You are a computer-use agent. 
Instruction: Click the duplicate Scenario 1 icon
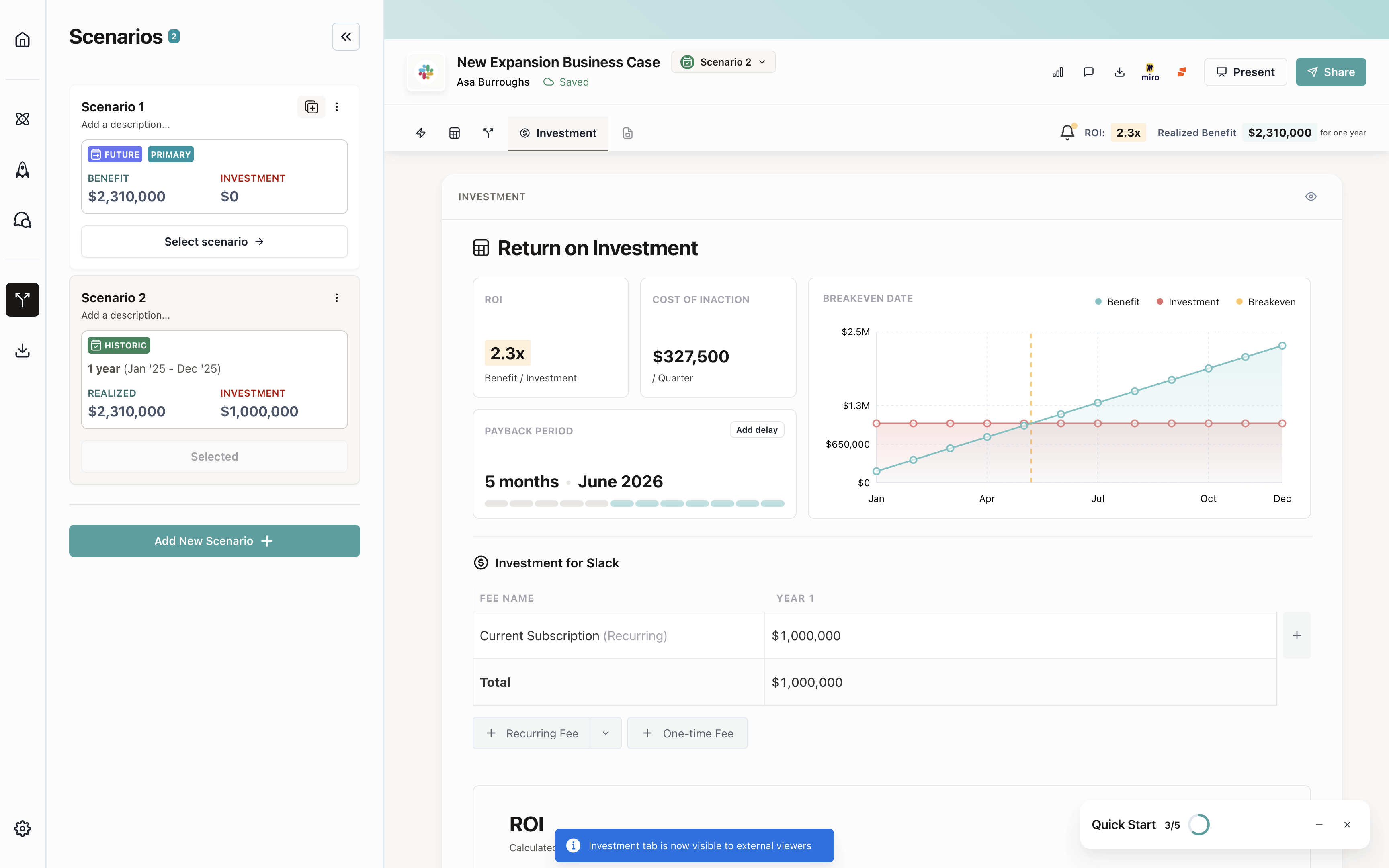click(x=311, y=107)
